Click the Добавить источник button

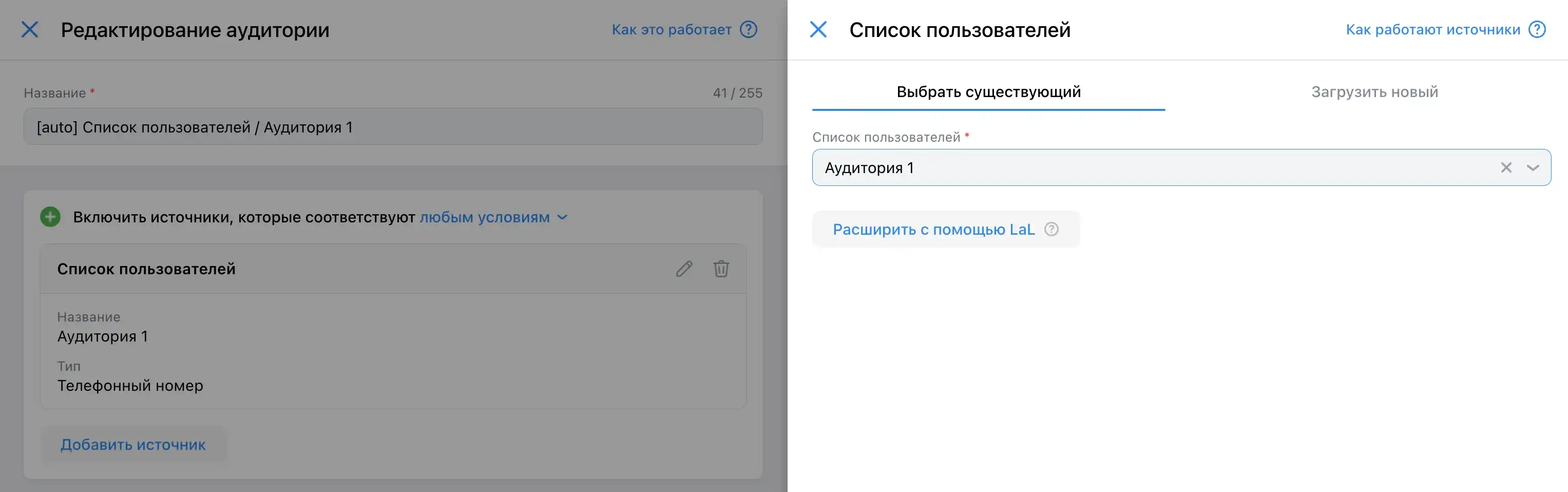coord(133,445)
